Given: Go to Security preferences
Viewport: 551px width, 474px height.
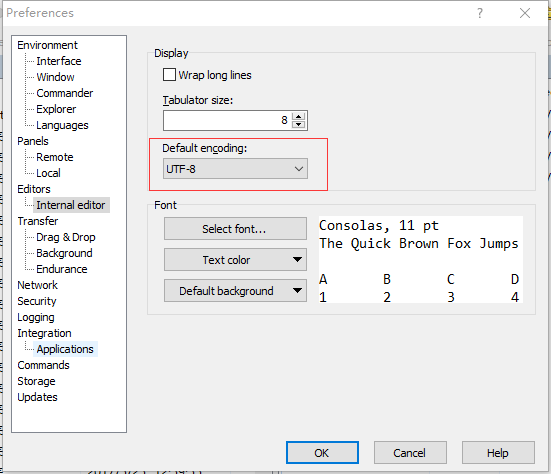Looking at the screenshot, I should [37, 301].
